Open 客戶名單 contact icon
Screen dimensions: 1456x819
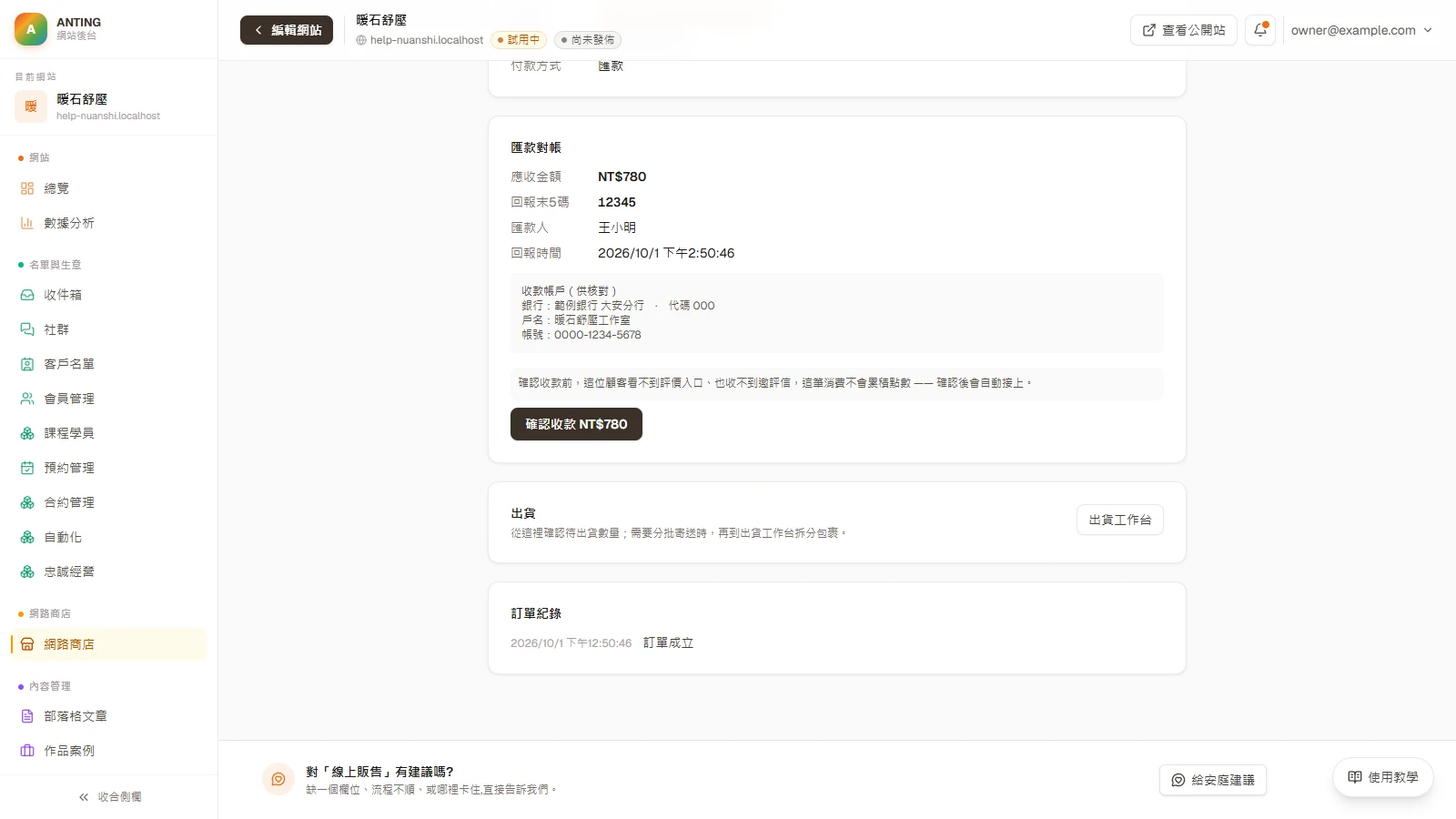(27, 364)
